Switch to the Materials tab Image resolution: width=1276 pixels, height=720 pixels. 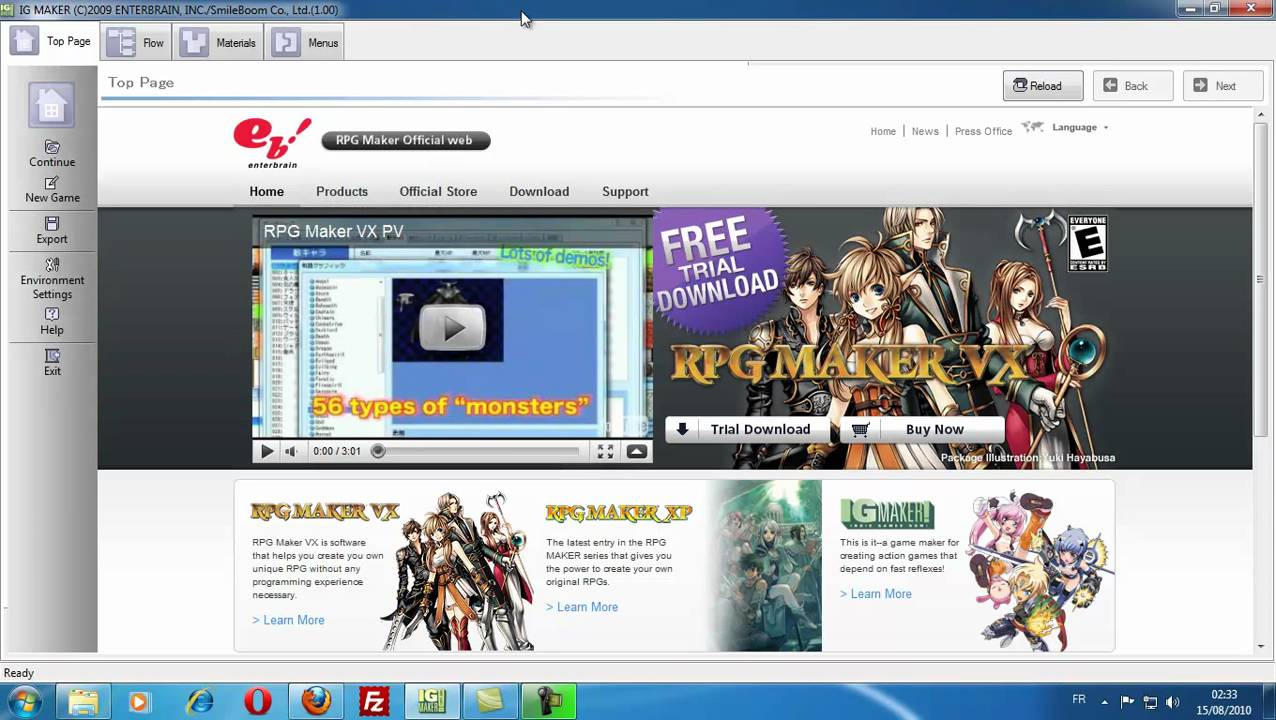219,42
